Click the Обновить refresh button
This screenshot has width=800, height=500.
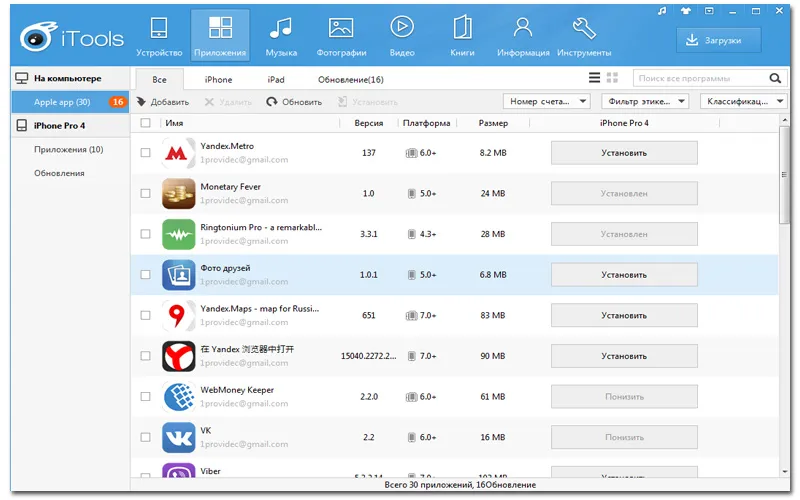tap(294, 102)
